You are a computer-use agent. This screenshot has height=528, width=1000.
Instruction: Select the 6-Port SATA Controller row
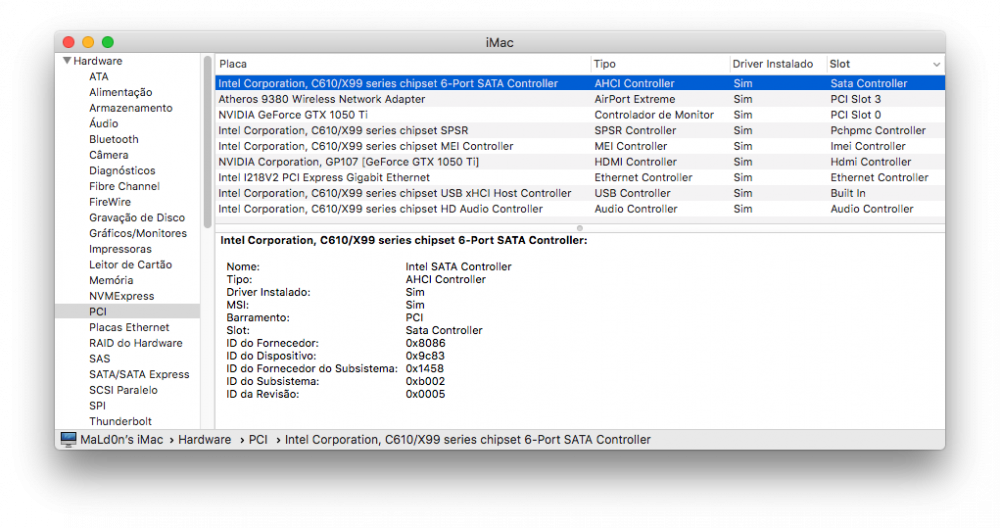pyautogui.click(x=580, y=84)
